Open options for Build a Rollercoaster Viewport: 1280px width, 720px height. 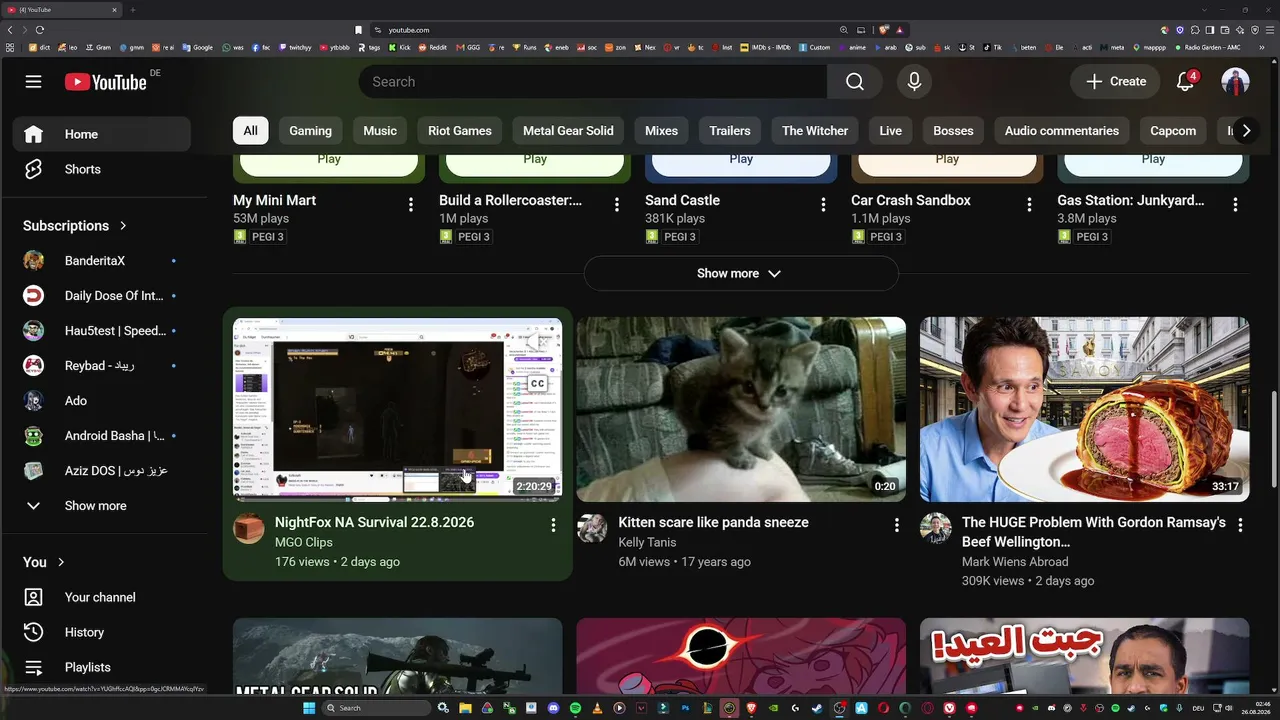(x=617, y=205)
